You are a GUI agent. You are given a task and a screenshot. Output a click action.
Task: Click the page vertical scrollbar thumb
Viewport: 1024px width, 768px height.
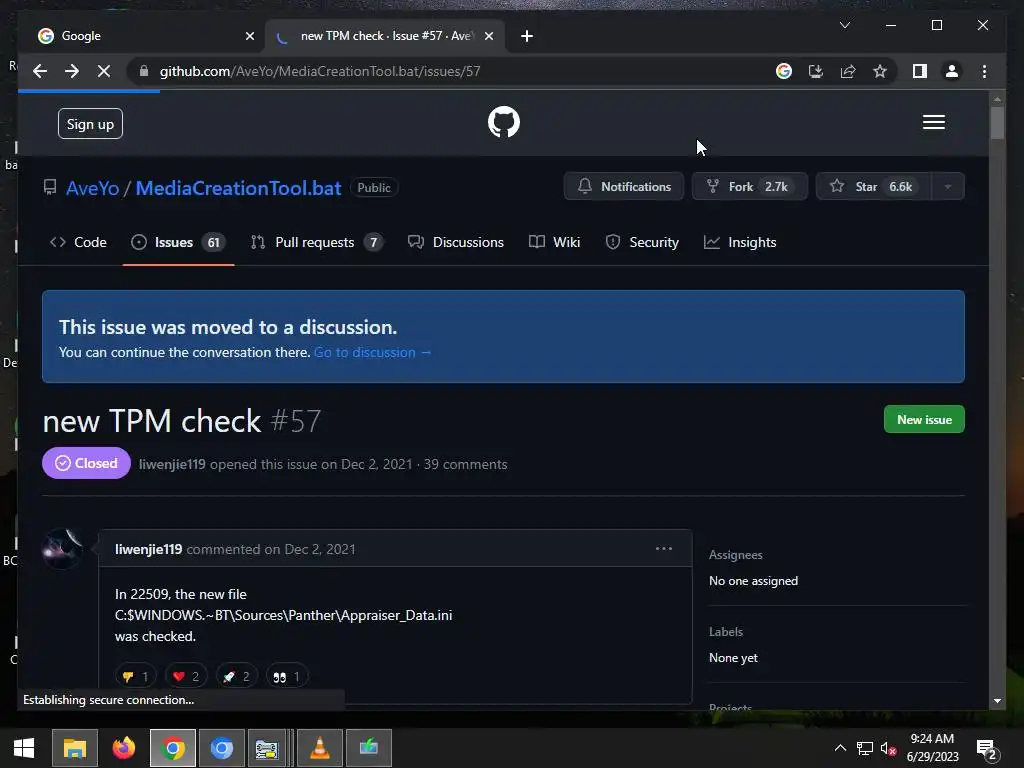click(x=997, y=122)
